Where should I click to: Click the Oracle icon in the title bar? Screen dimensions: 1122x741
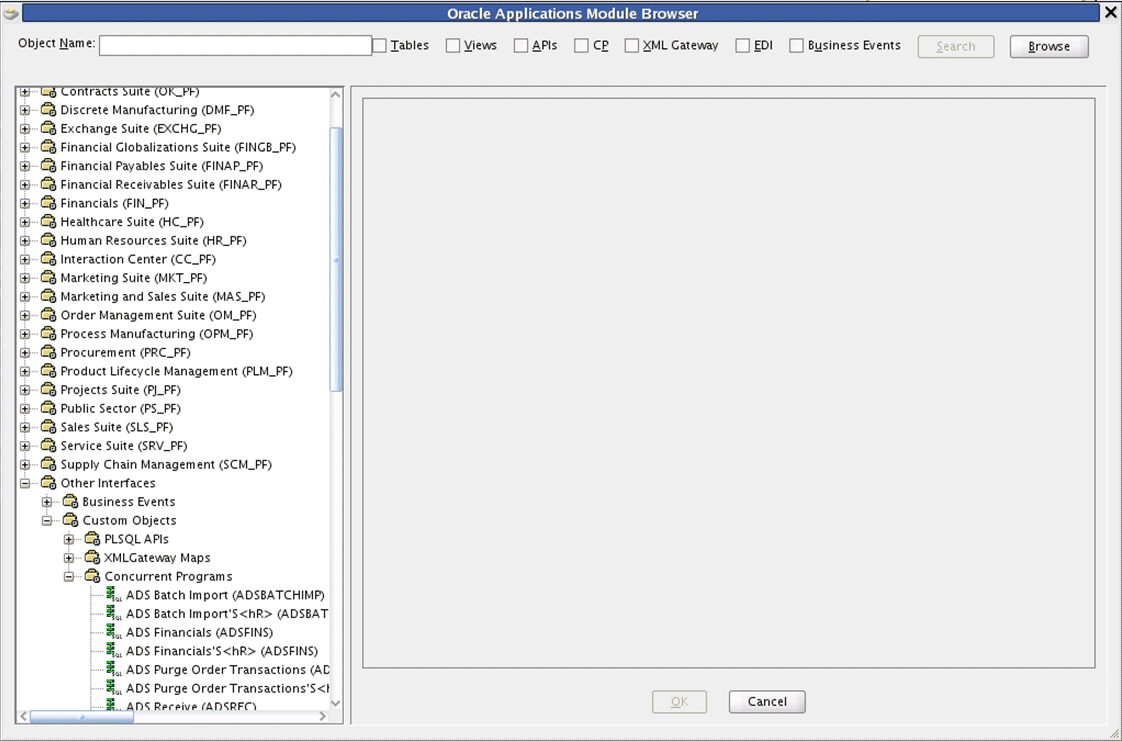point(10,13)
